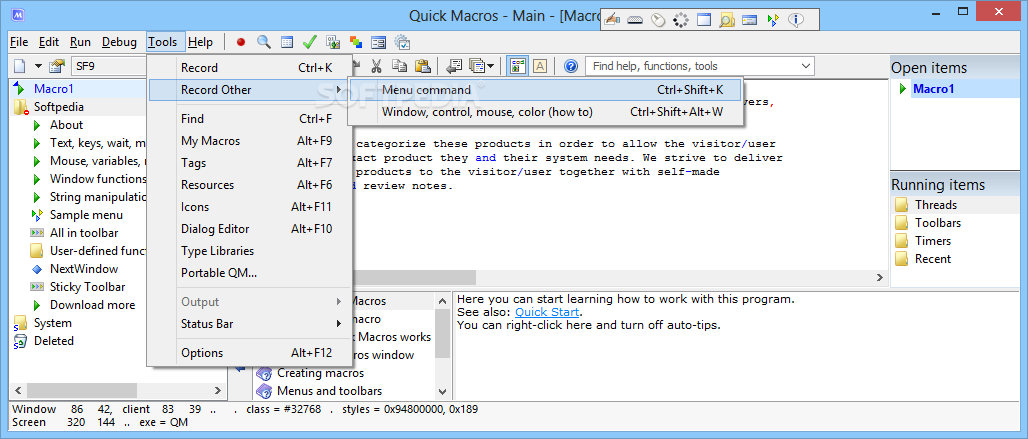Screen dimensions: 1028x439
Task: Open Creating macros help topic
Action: [x=320, y=373]
